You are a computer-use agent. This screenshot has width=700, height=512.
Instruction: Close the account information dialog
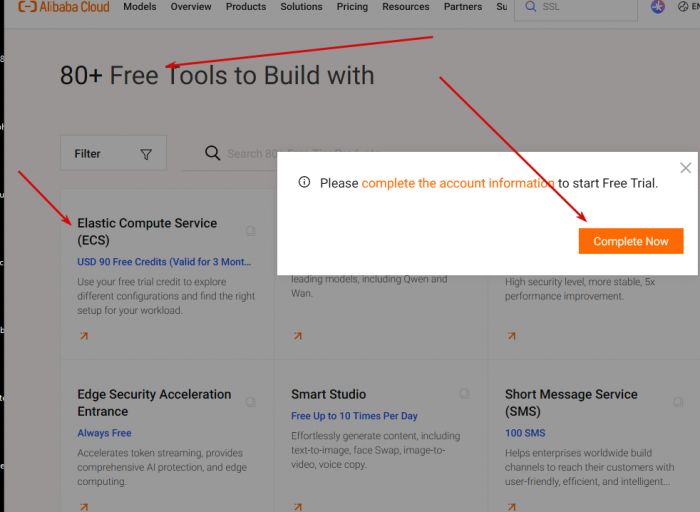[x=685, y=168]
